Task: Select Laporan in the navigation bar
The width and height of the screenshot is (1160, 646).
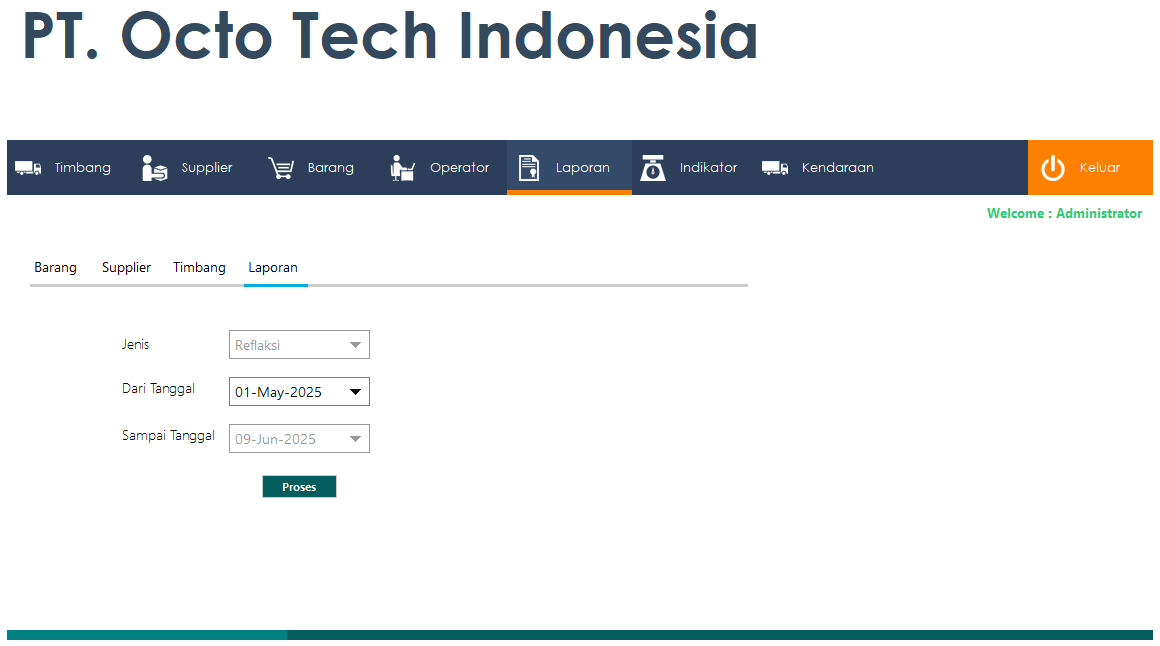Action: [x=583, y=168]
